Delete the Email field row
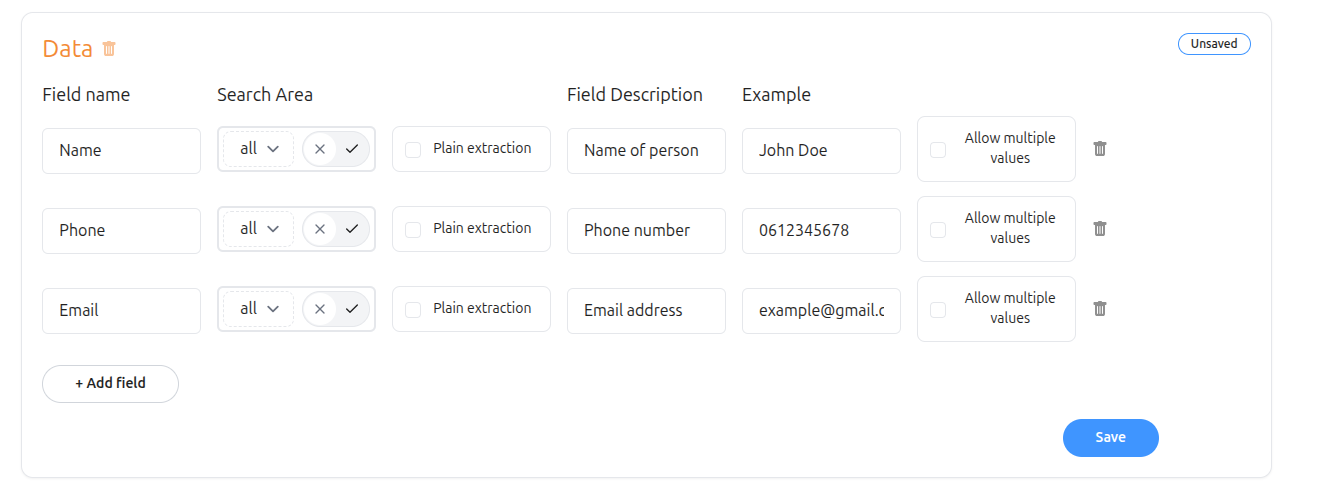The width and height of the screenshot is (1339, 485). click(x=1100, y=309)
